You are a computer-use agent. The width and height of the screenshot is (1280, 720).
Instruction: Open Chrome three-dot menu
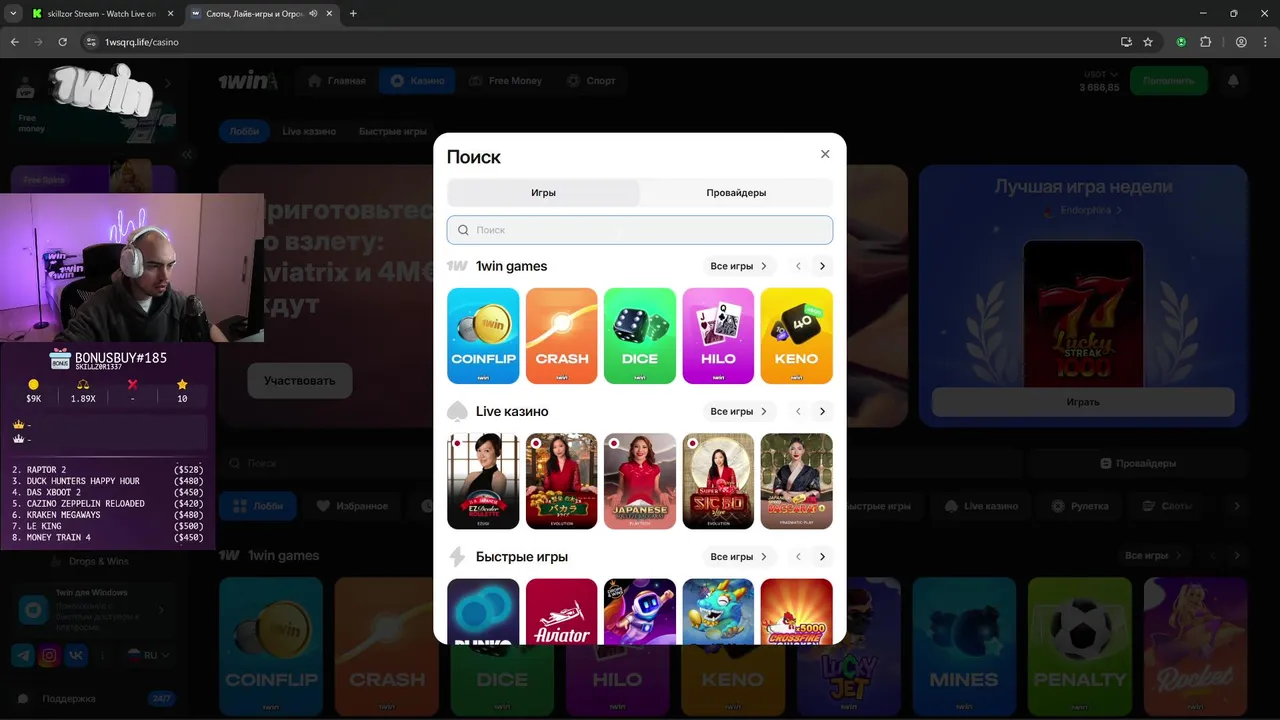[1264, 42]
